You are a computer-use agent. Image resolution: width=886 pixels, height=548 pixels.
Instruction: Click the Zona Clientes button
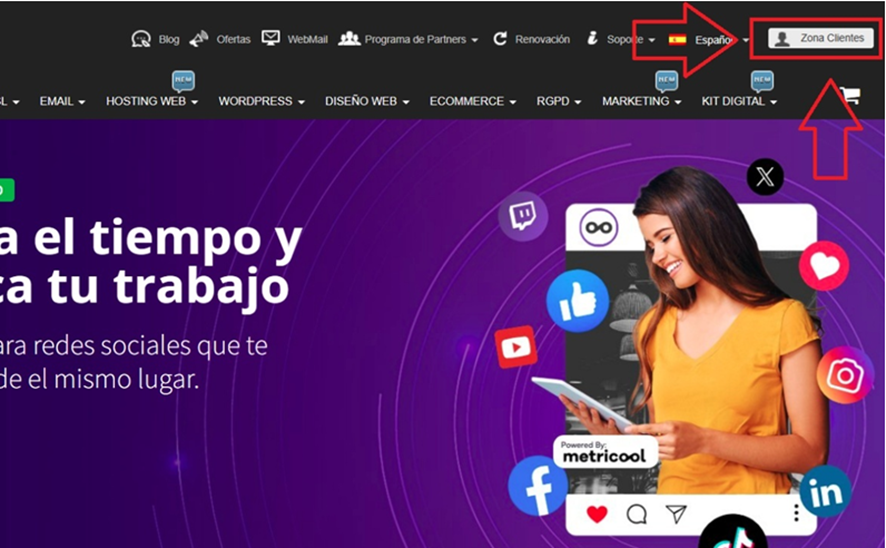pyautogui.click(x=821, y=38)
